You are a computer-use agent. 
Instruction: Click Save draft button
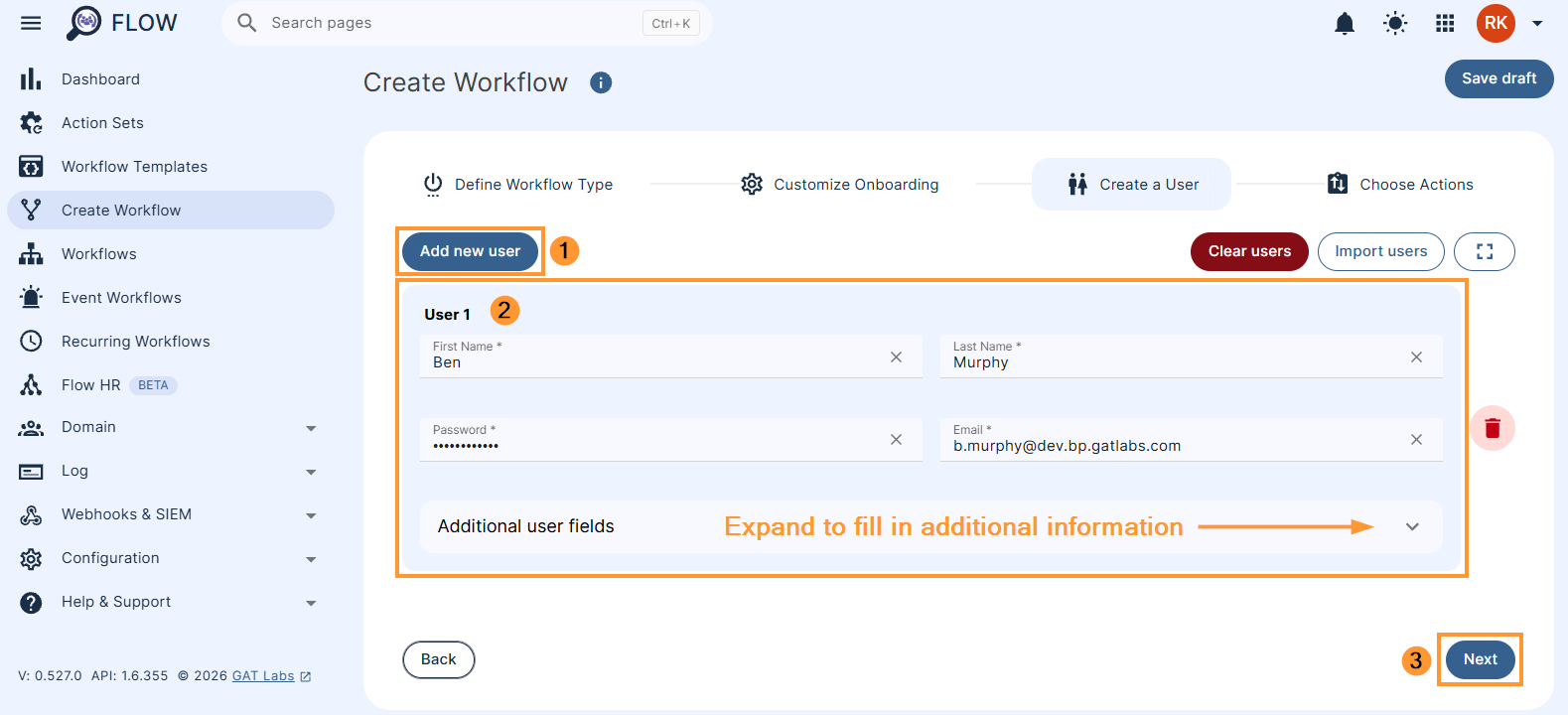[x=1498, y=78]
